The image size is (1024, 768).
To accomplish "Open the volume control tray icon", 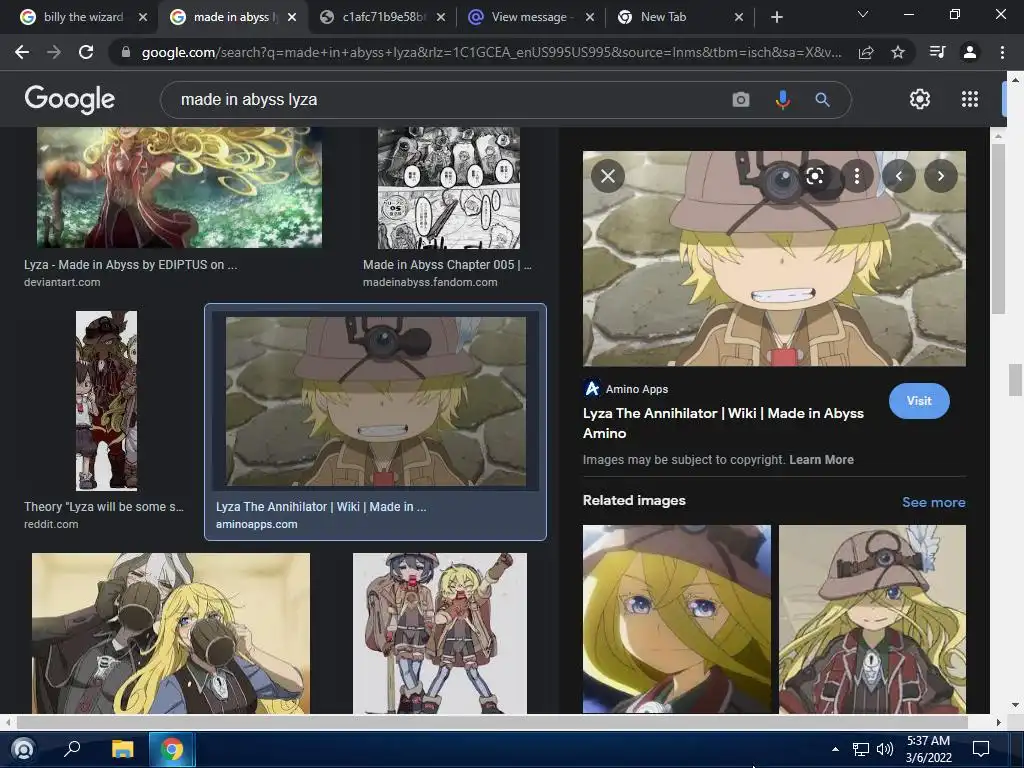I will pyautogui.click(x=885, y=749).
